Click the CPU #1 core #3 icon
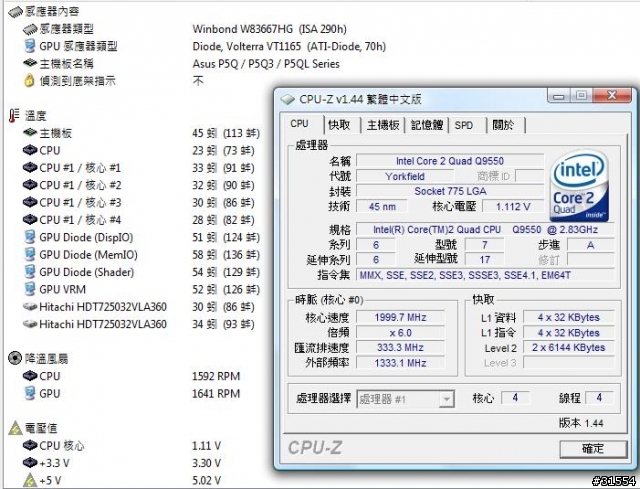Viewport: 640px width, 489px height. pos(30,202)
